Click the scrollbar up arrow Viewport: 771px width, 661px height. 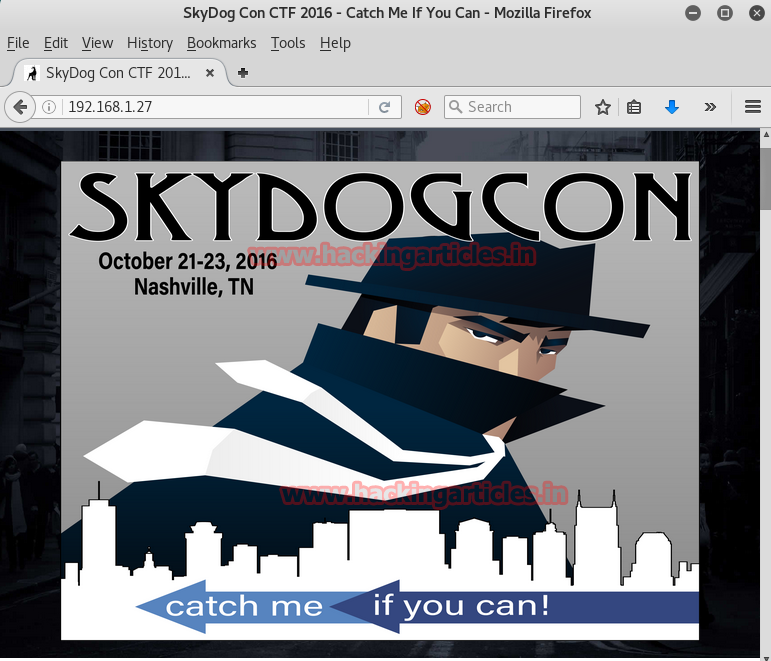point(766,134)
